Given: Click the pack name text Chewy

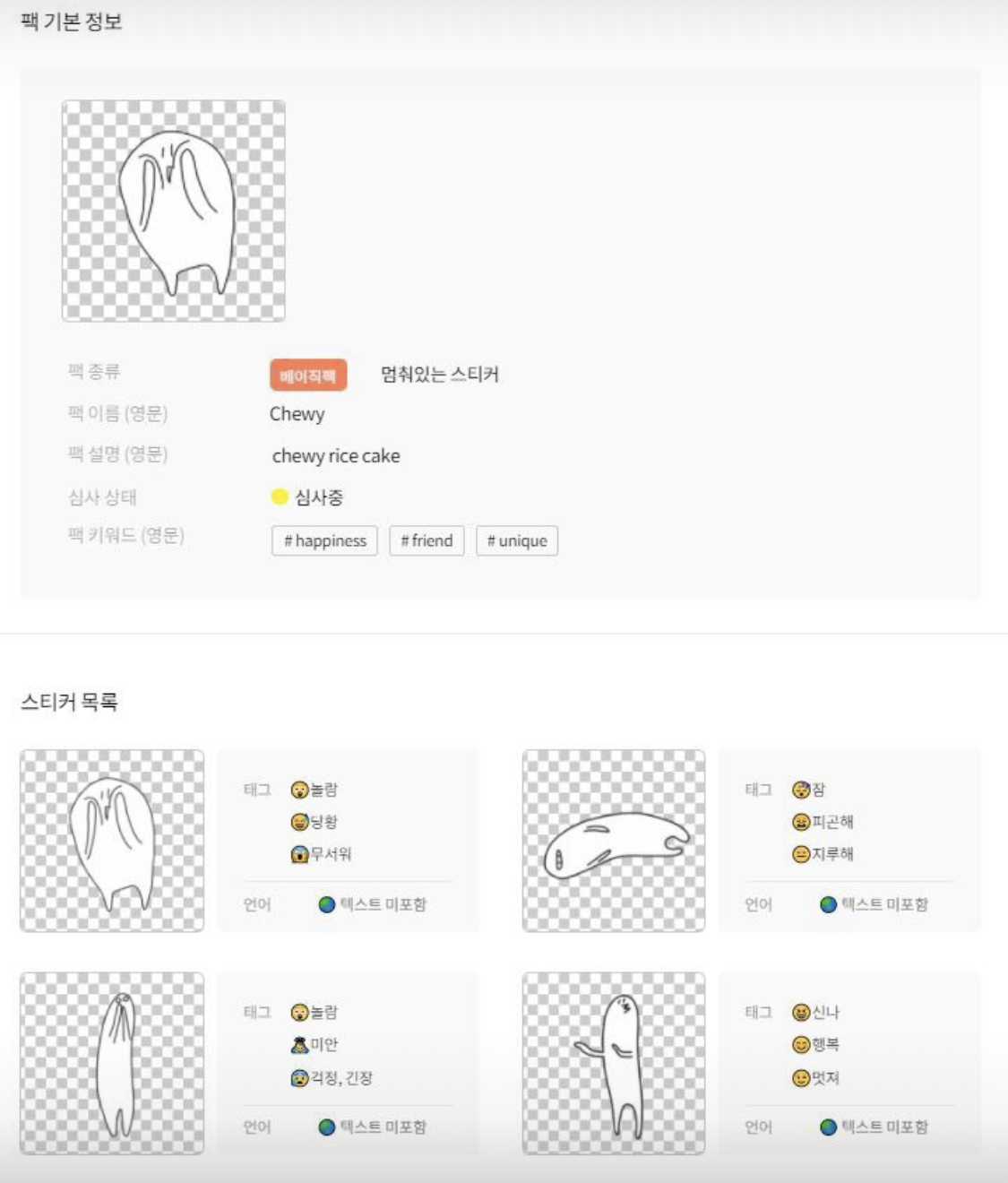Looking at the screenshot, I should 297,414.
